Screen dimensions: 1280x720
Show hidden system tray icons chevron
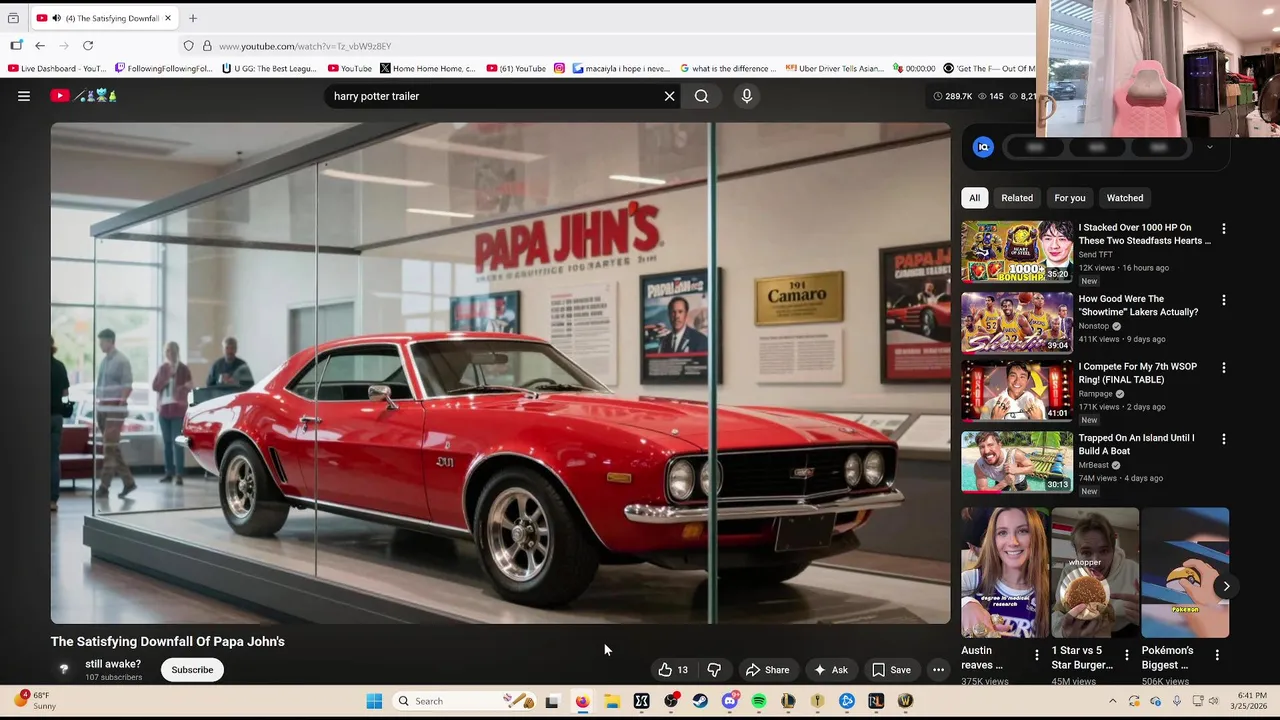click(x=1112, y=701)
